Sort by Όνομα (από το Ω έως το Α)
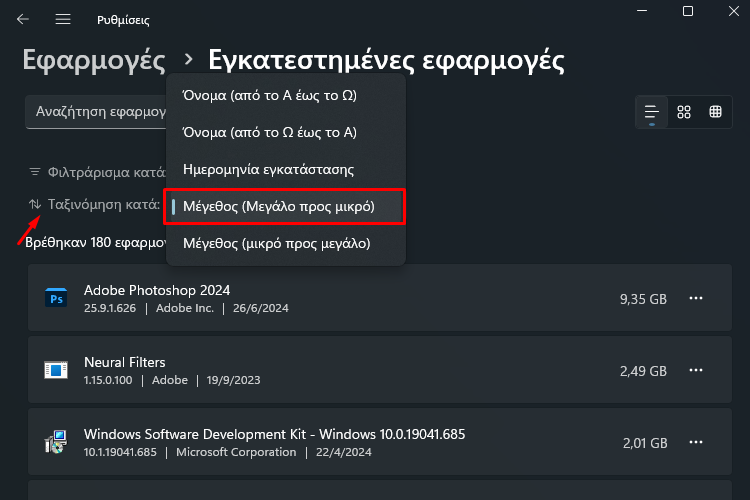This screenshot has width=750, height=500. pyautogui.click(x=286, y=132)
